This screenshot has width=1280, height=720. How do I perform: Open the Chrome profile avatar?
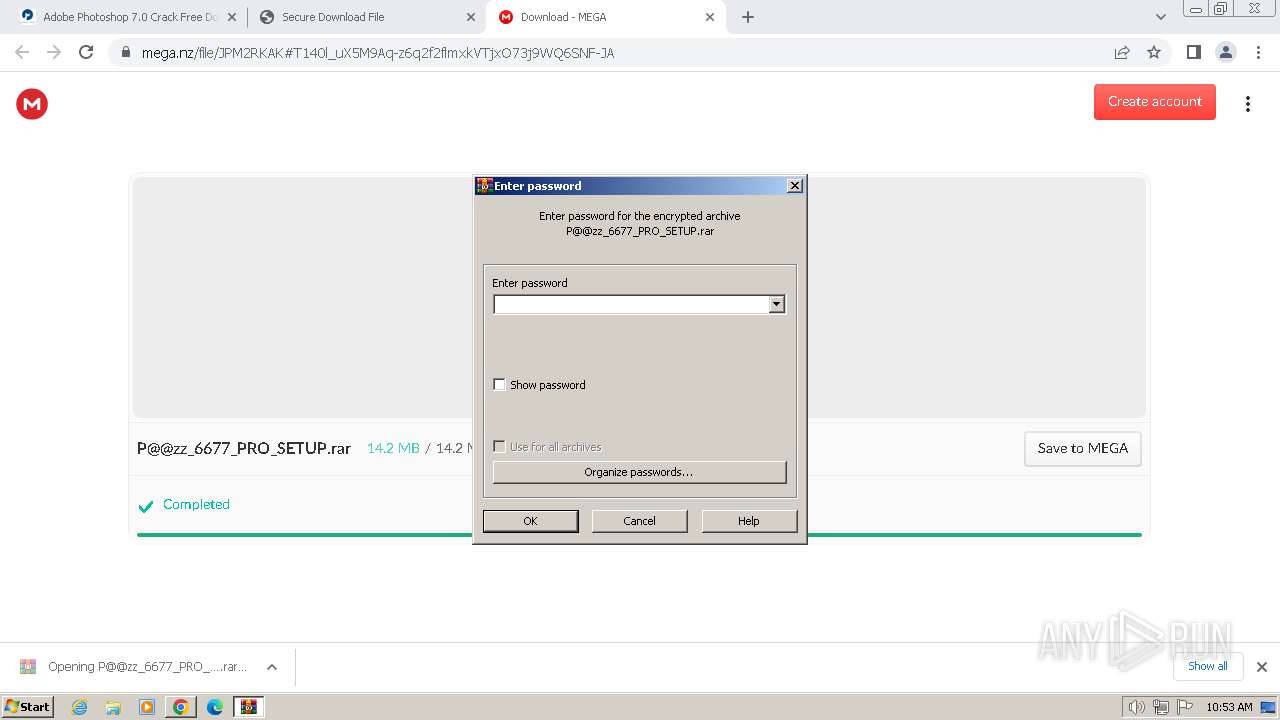pyautogui.click(x=1225, y=52)
